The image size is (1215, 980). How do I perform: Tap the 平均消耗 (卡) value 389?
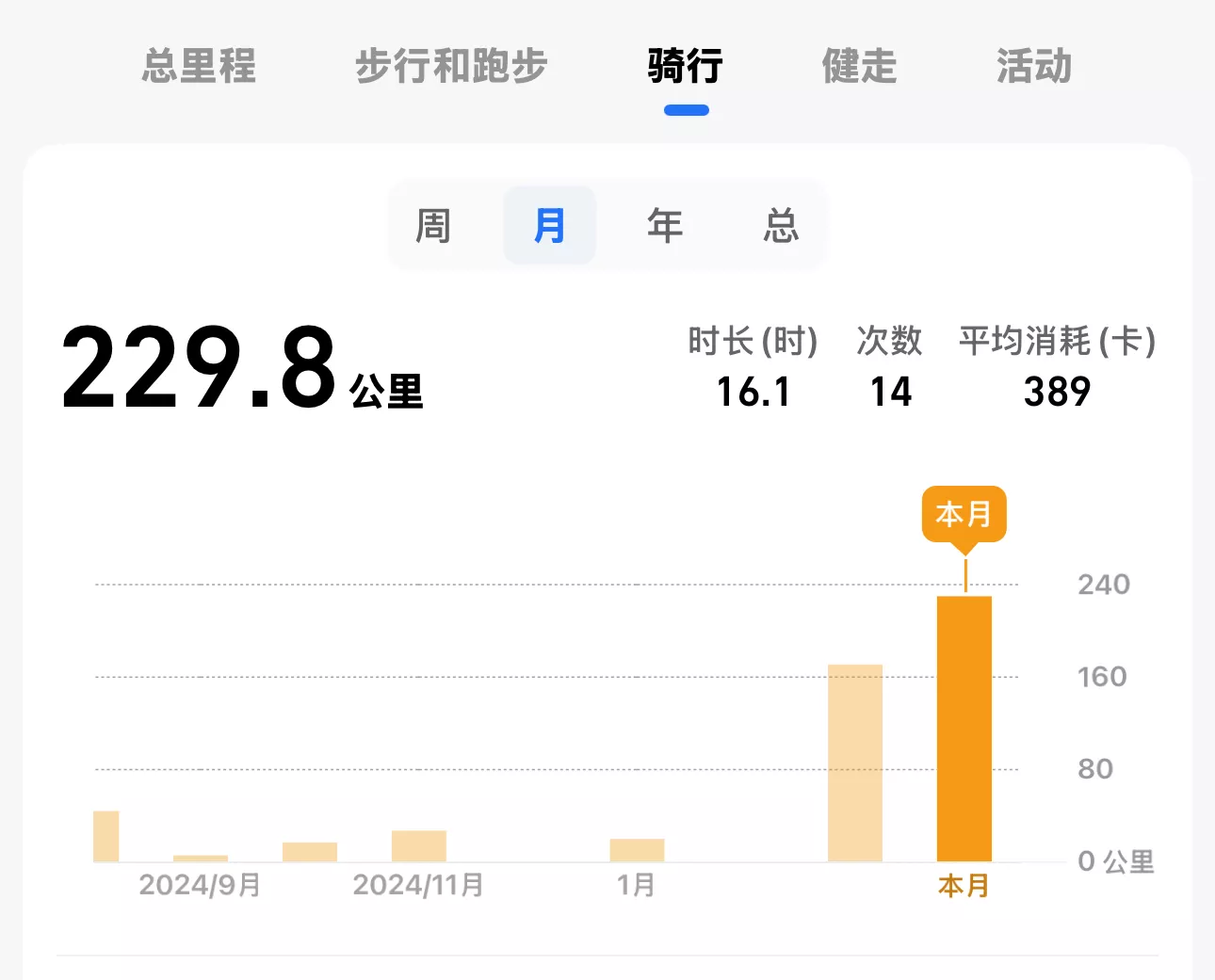pyautogui.click(x=1057, y=392)
